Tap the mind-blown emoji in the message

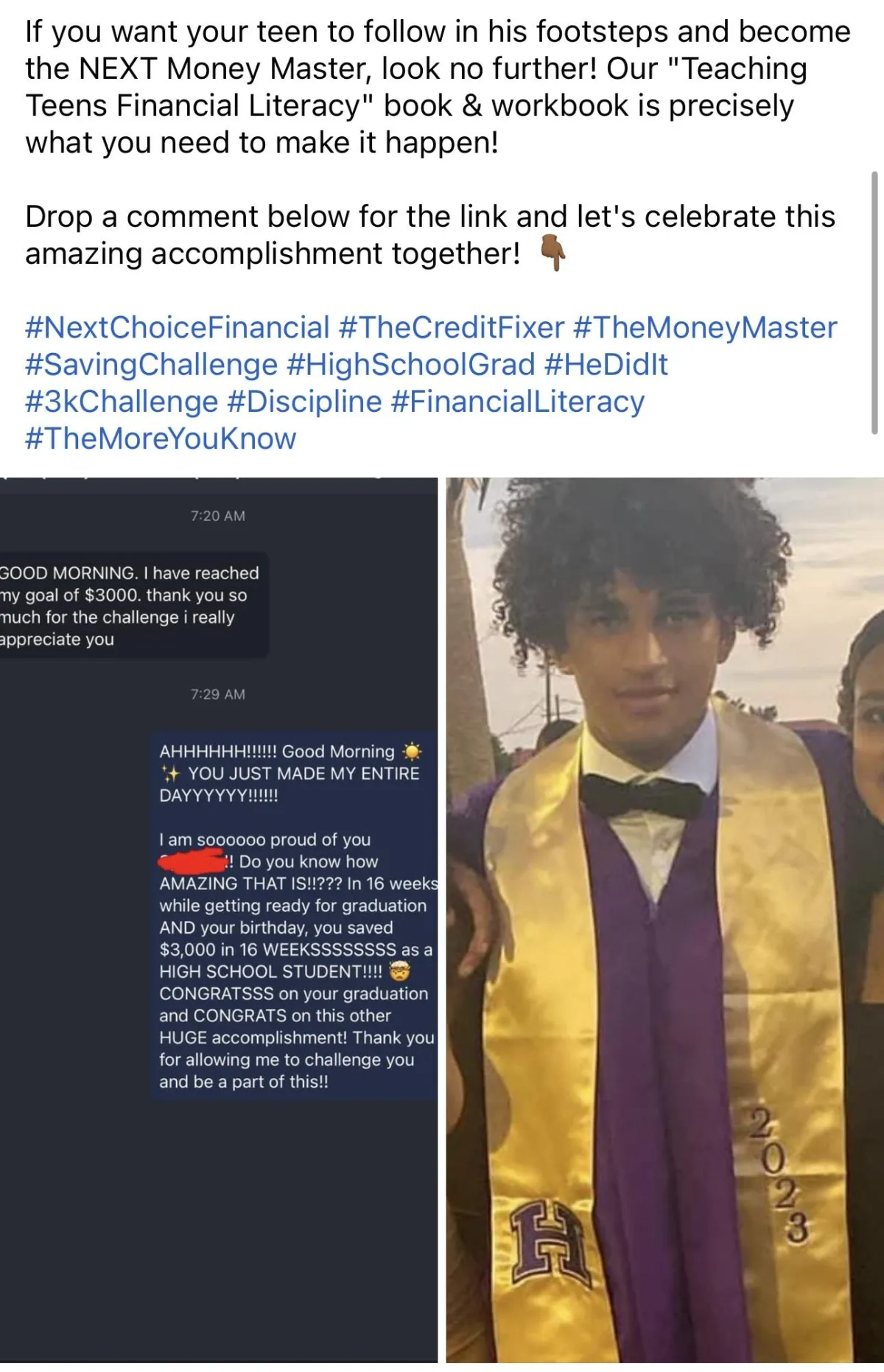pos(399,971)
